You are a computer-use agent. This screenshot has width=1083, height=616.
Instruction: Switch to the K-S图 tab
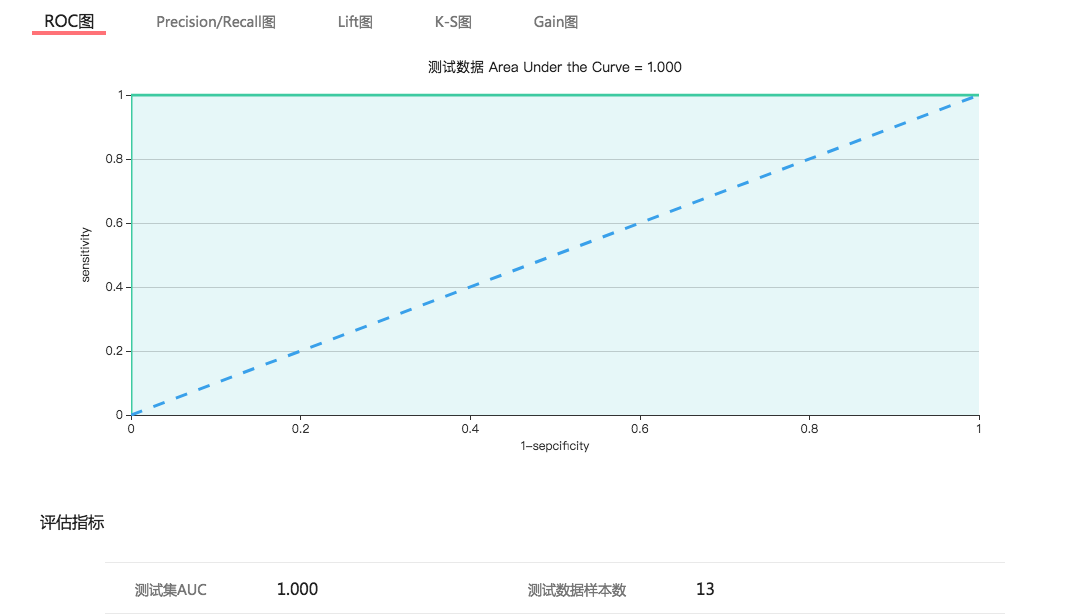[453, 22]
